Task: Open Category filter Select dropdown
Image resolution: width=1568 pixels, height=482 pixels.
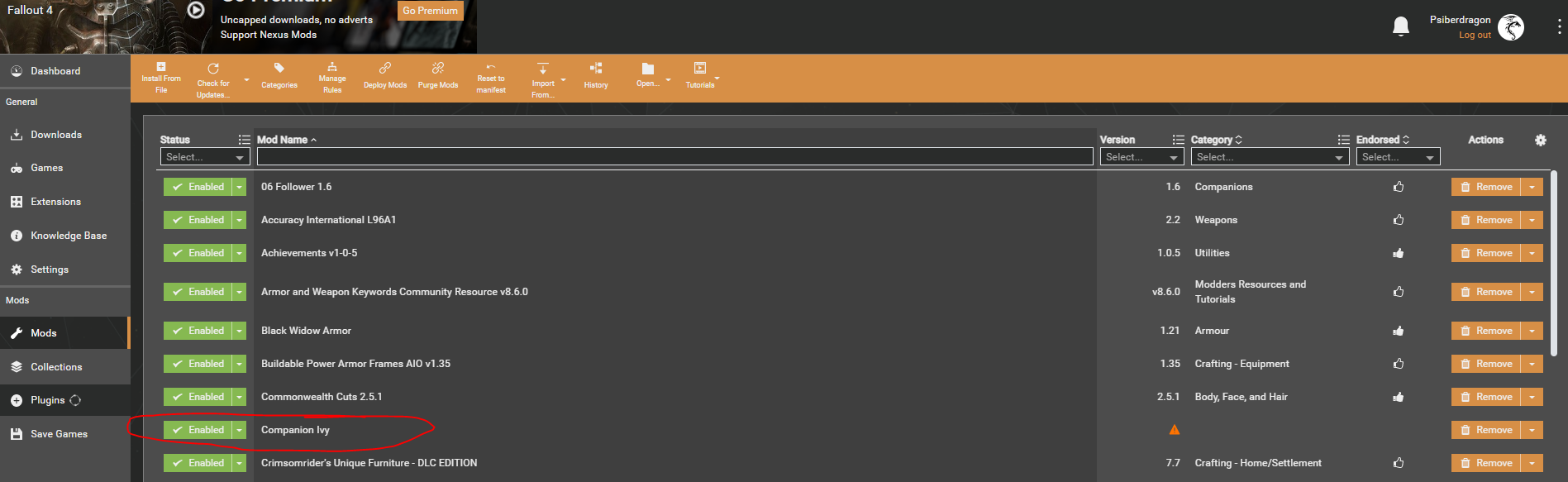Action: (1270, 157)
